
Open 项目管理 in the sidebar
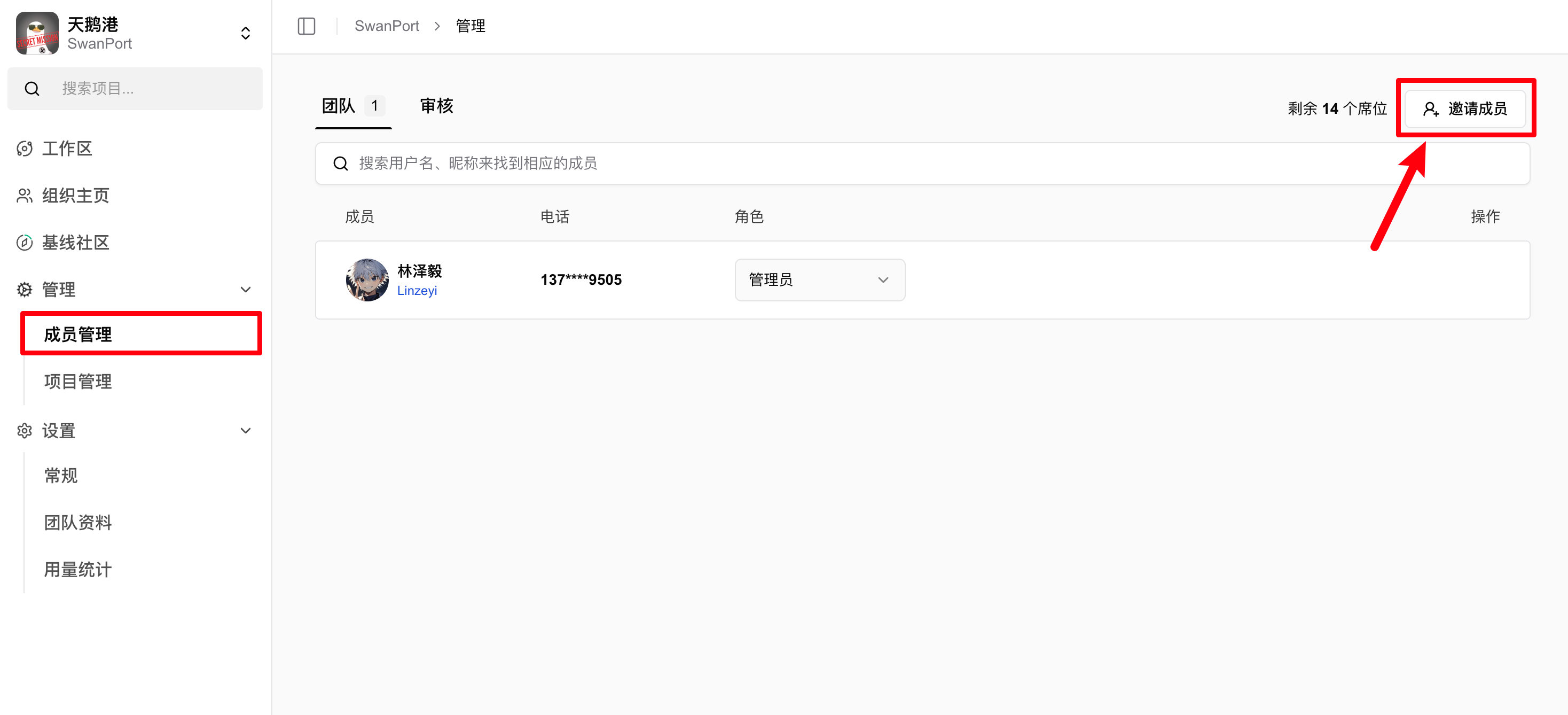click(x=78, y=381)
